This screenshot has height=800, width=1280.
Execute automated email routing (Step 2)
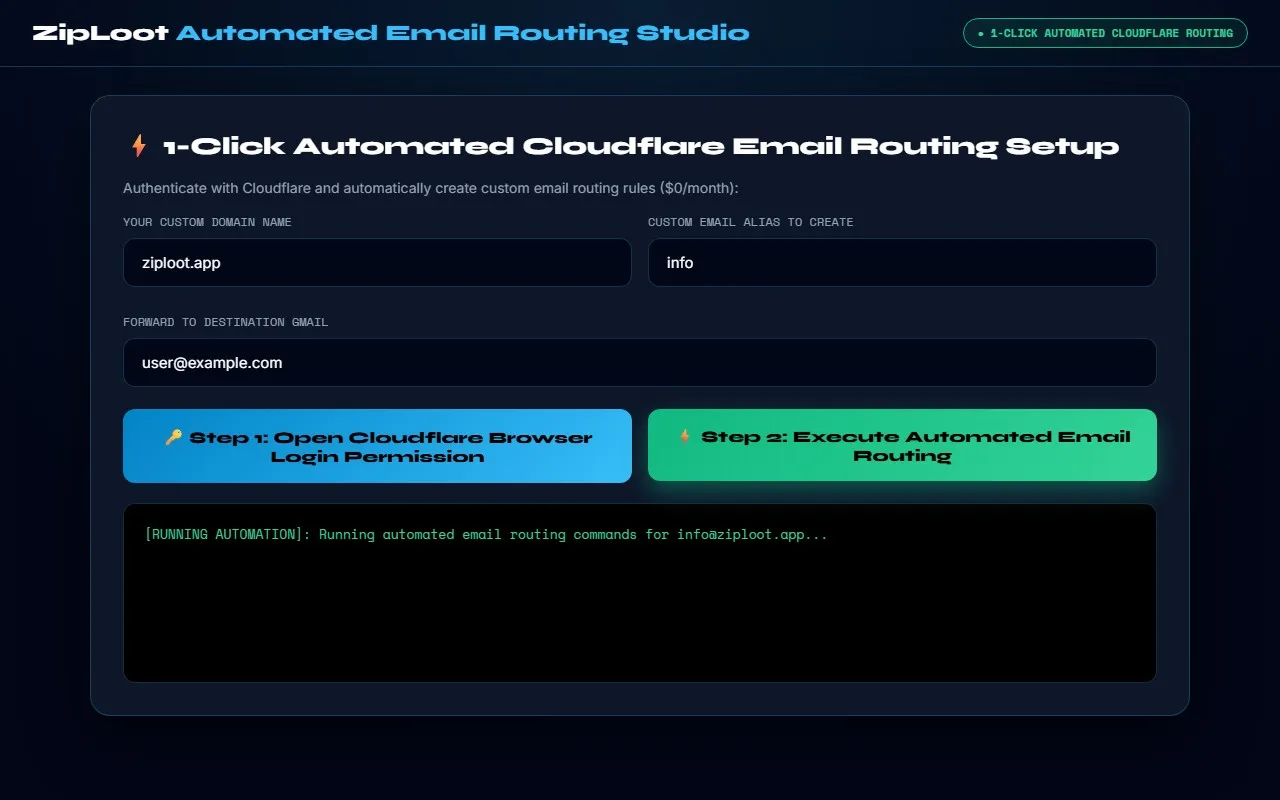click(x=902, y=445)
